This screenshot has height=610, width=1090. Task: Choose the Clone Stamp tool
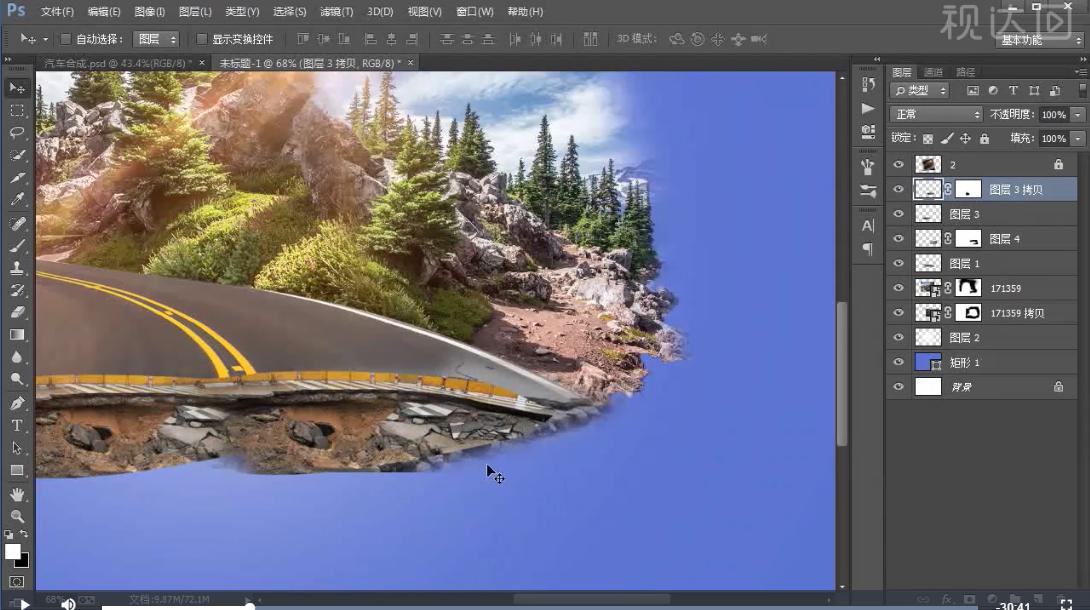[17, 268]
